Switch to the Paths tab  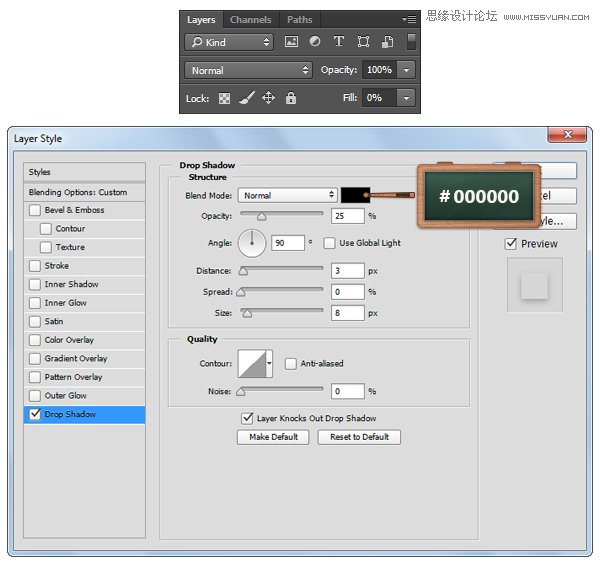tap(299, 19)
